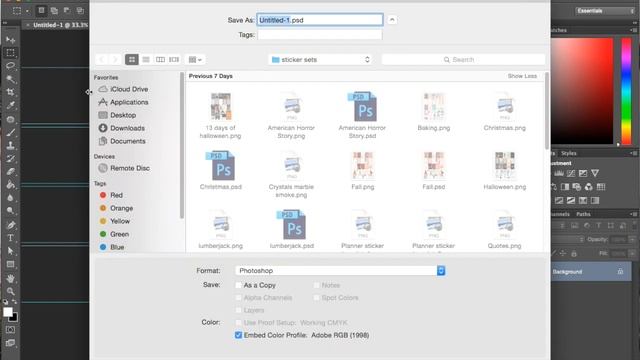This screenshot has width=640, height=360.
Task: Click the Alpha Channels checkbox
Action: 238,298
